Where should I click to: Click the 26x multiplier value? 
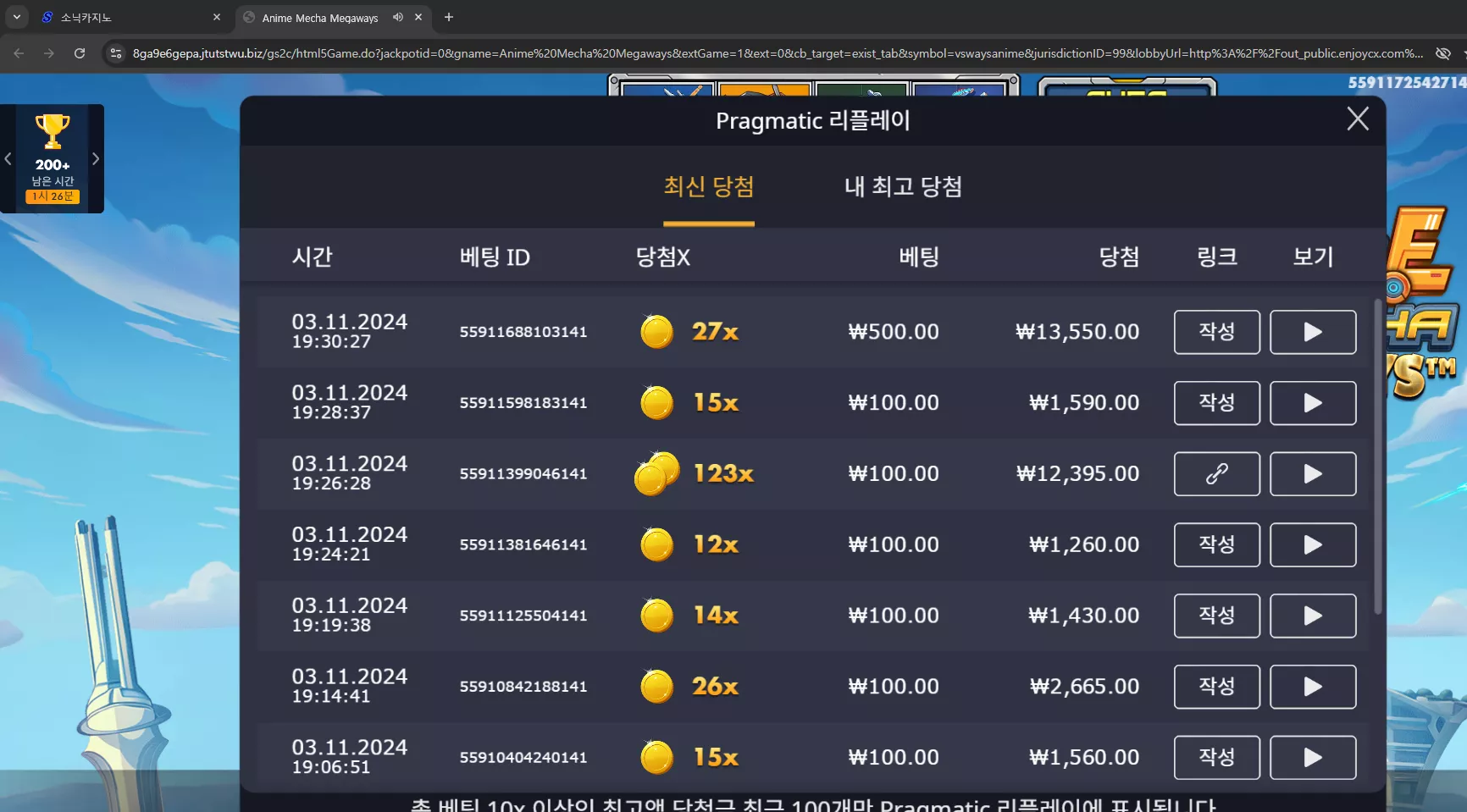715,687
